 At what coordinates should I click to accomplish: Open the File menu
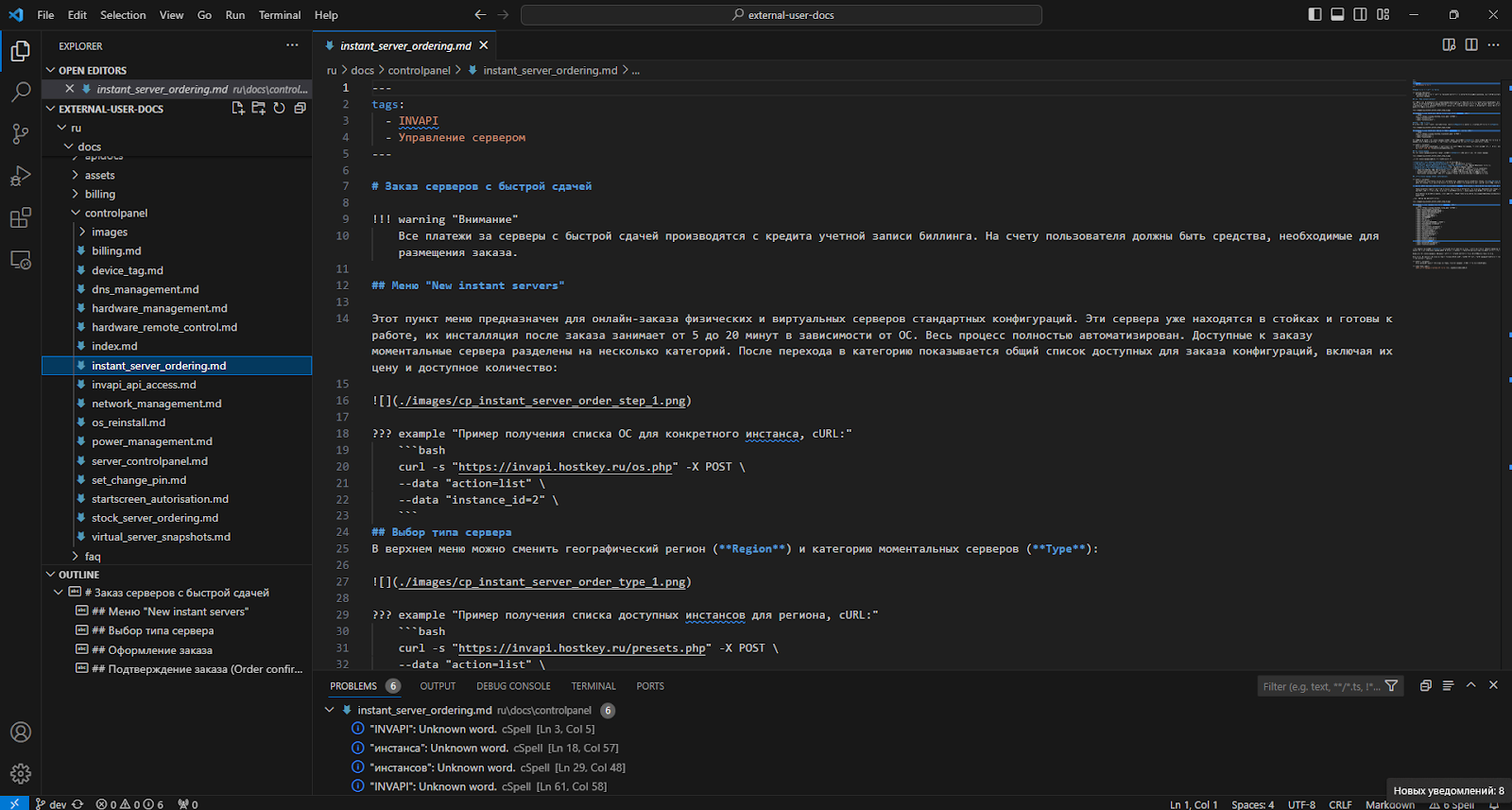click(45, 15)
